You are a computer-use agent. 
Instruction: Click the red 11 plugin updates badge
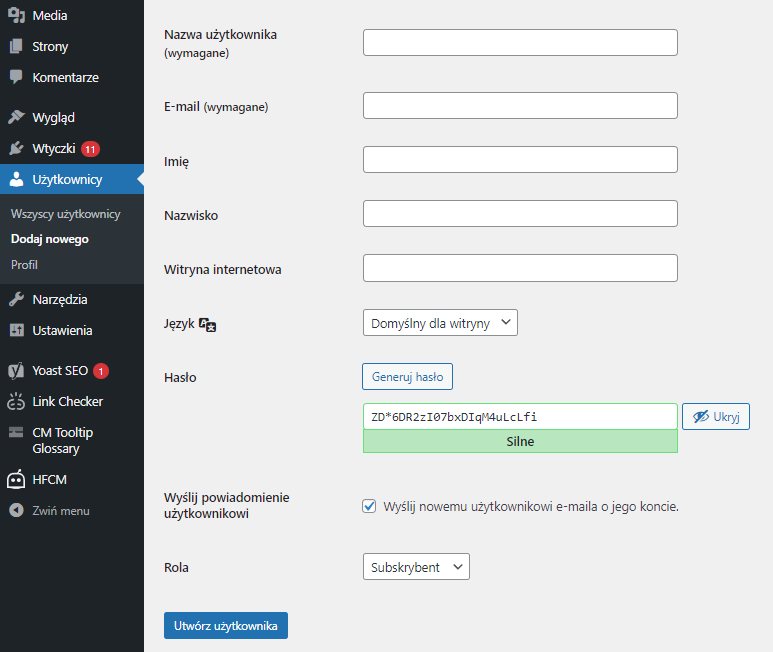point(90,149)
